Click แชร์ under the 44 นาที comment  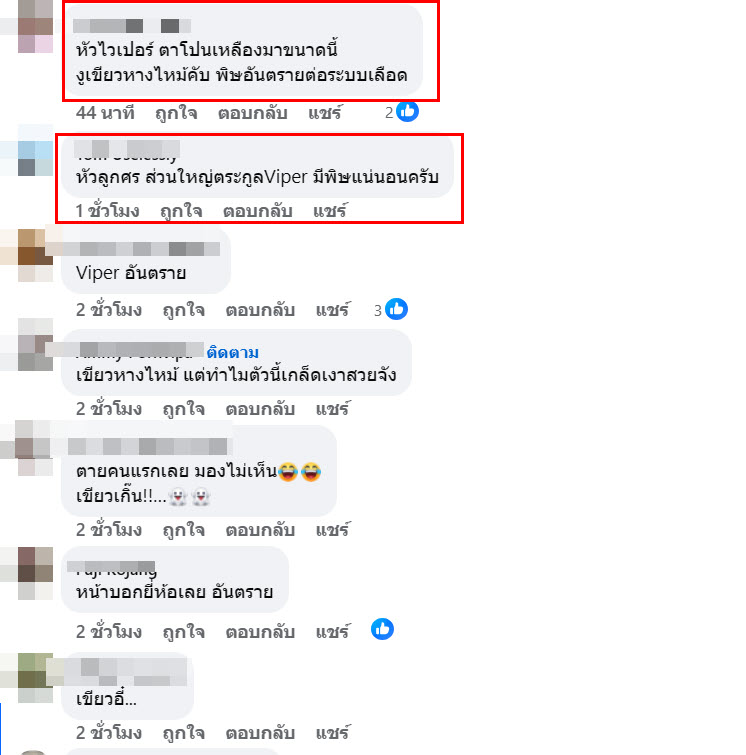pos(325,113)
